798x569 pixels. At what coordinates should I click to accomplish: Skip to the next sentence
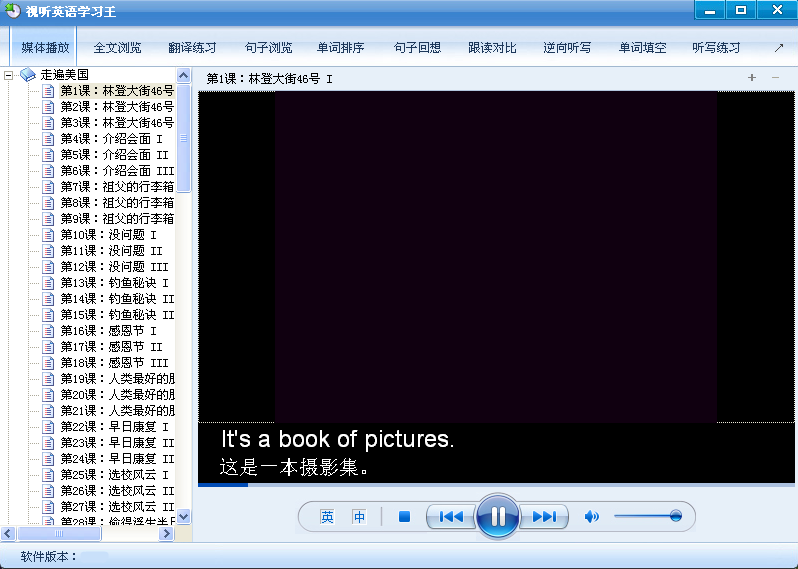[544, 517]
